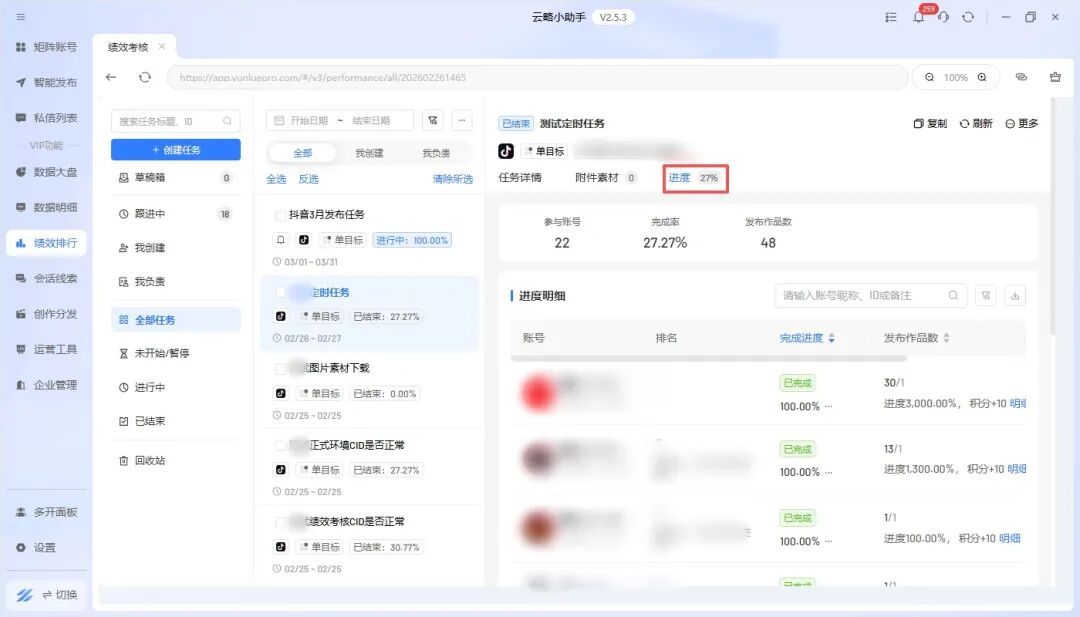This screenshot has width=1080, height=617.
Task: Click the 创建任务 button
Action: (176, 149)
